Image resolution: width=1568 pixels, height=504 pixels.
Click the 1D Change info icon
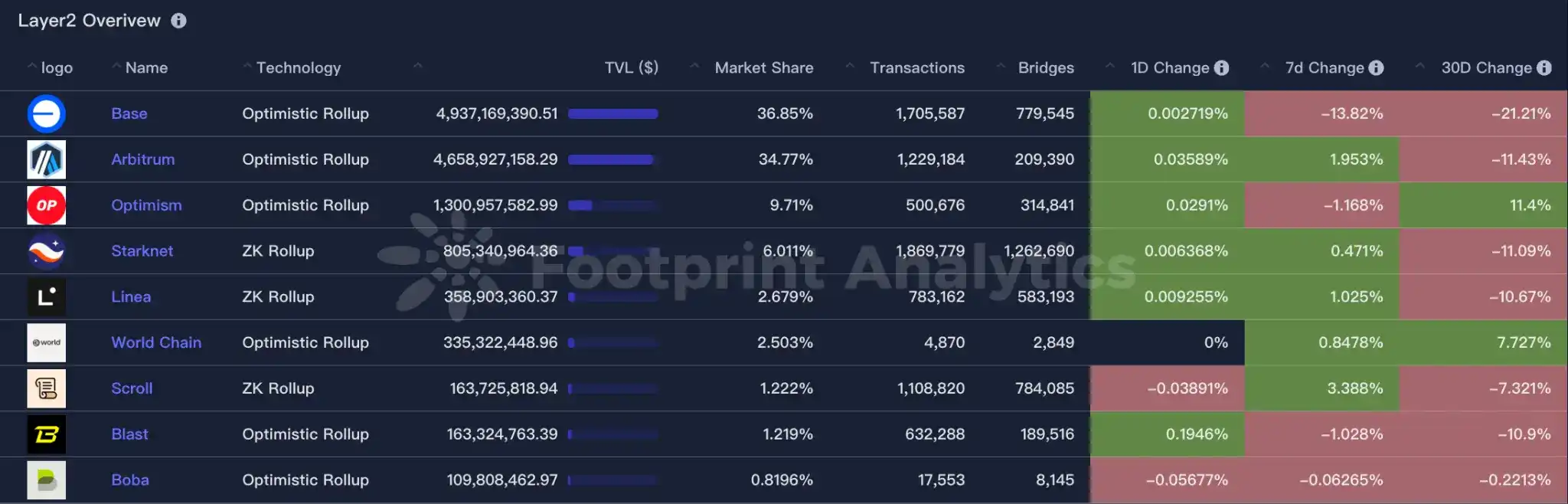(1223, 67)
